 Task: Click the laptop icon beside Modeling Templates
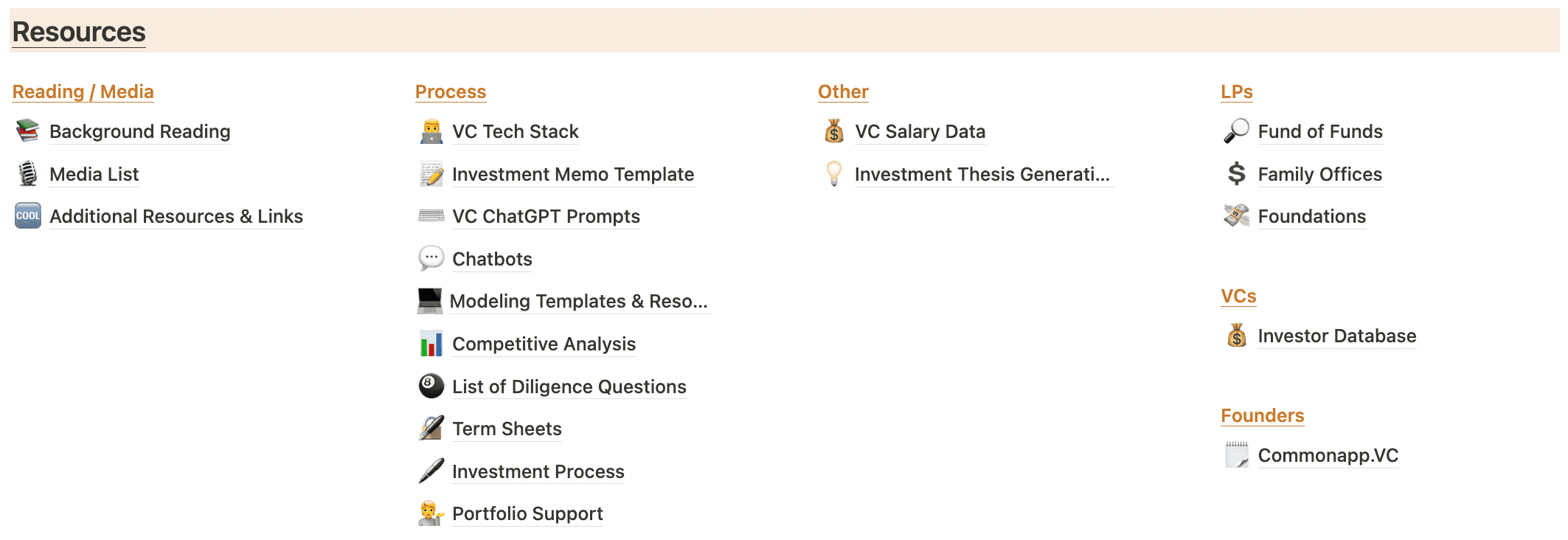coord(429,302)
